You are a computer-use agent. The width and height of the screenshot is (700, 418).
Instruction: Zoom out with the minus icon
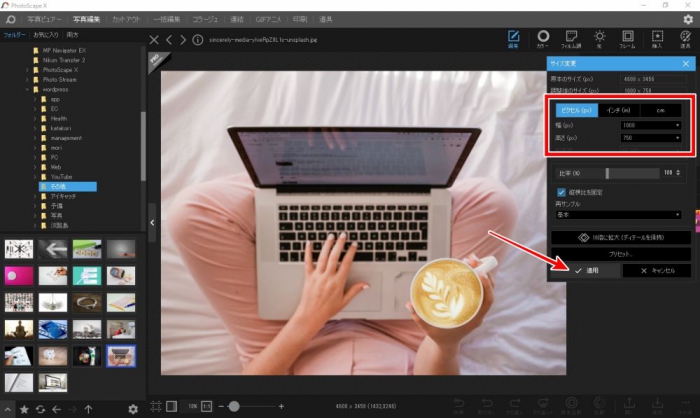tap(221, 406)
